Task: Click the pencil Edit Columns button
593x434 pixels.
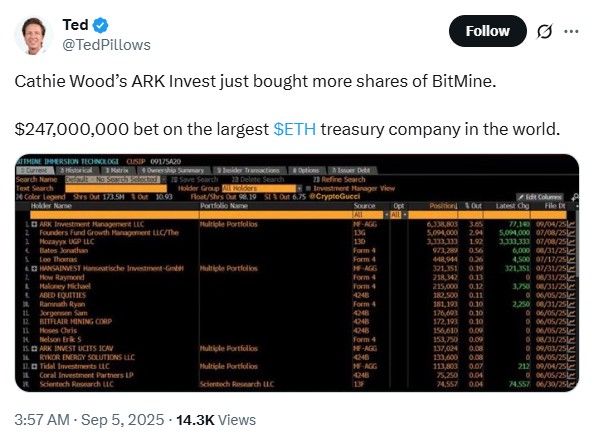Action: [x=540, y=197]
